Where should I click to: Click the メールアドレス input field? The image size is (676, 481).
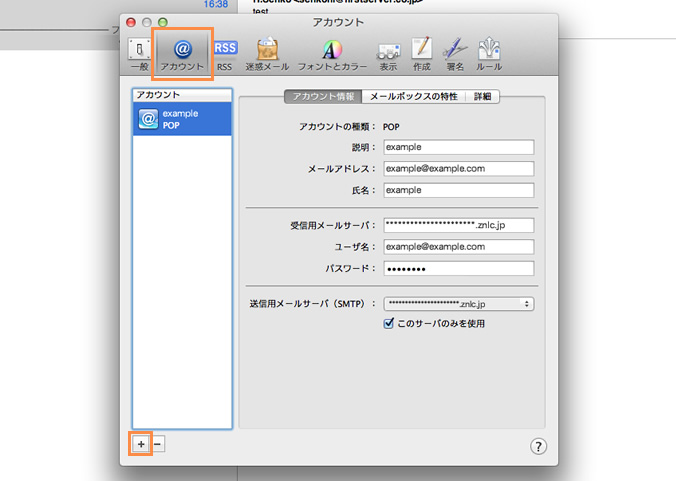(458, 169)
